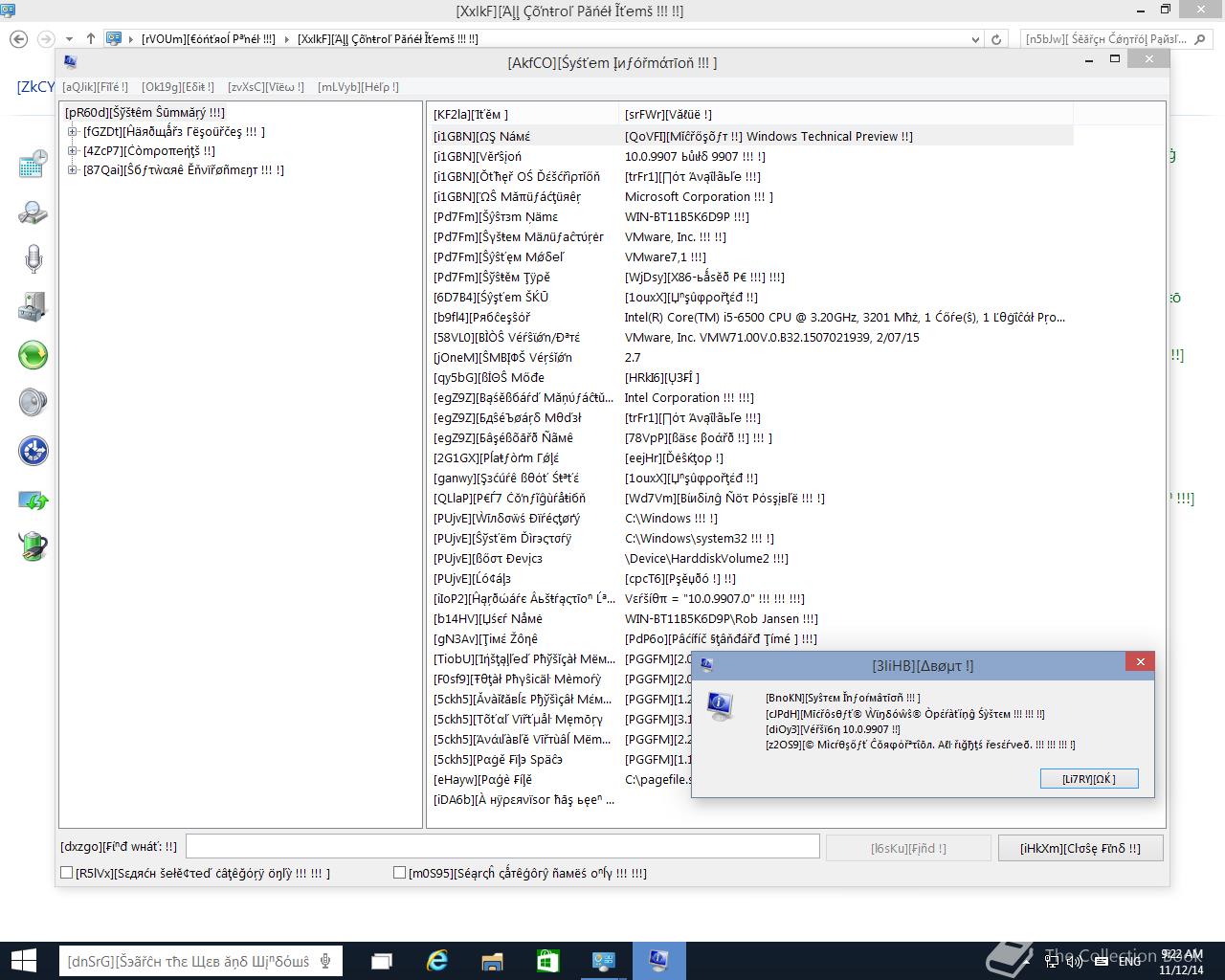Image resolution: width=1225 pixels, height=980 pixels.
Task: Open address bar history dropdown
Action: click(975, 39)
